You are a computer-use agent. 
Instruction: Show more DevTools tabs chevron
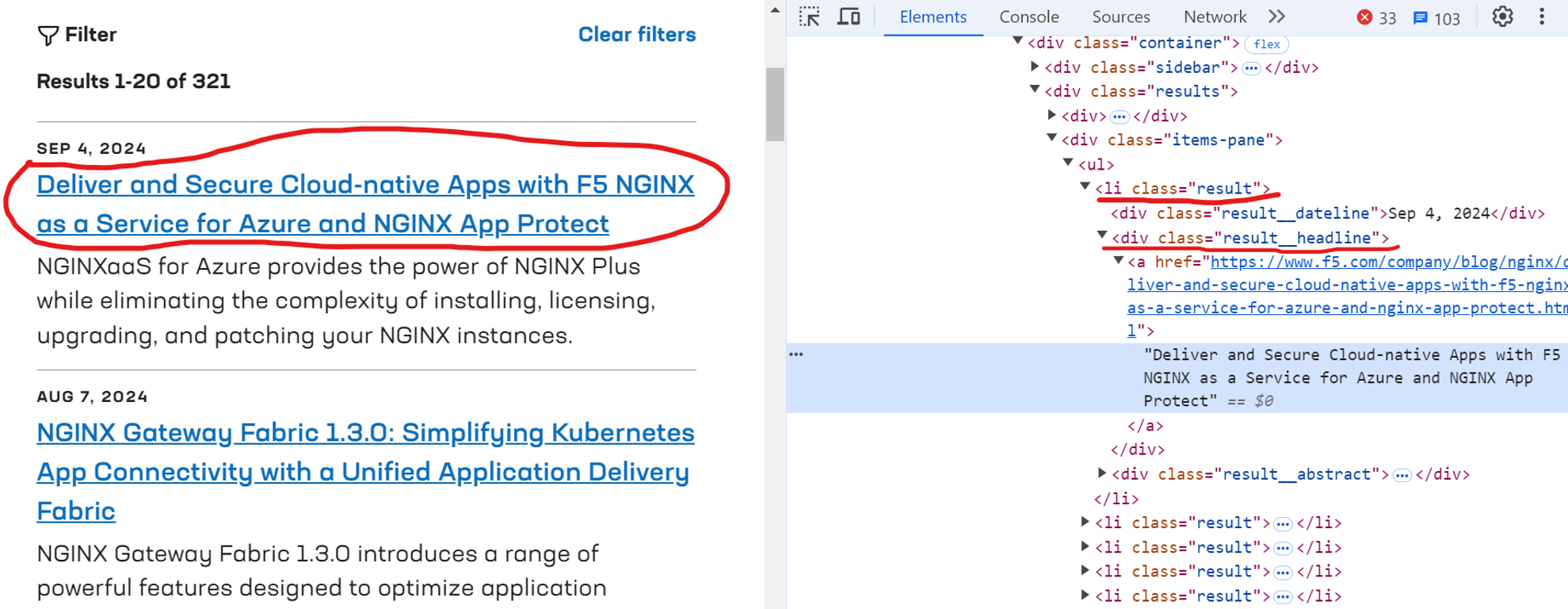pyautogui.click(x=1276, y=17)
